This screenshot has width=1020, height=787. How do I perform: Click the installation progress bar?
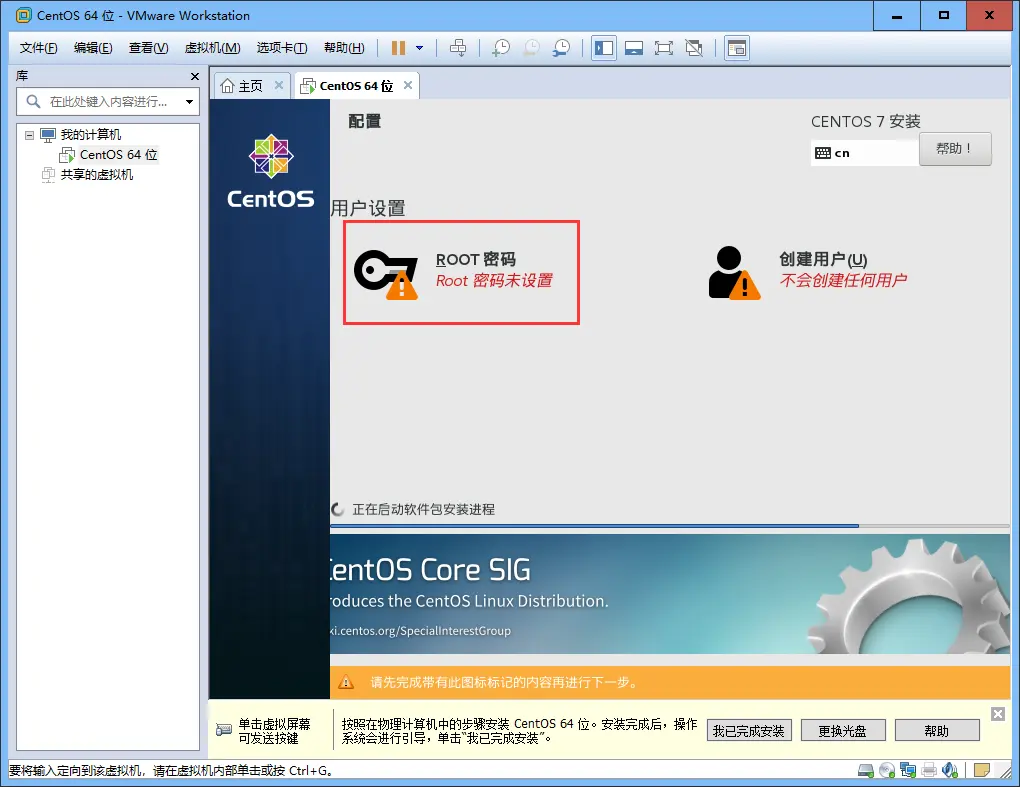tap(669, 526)
